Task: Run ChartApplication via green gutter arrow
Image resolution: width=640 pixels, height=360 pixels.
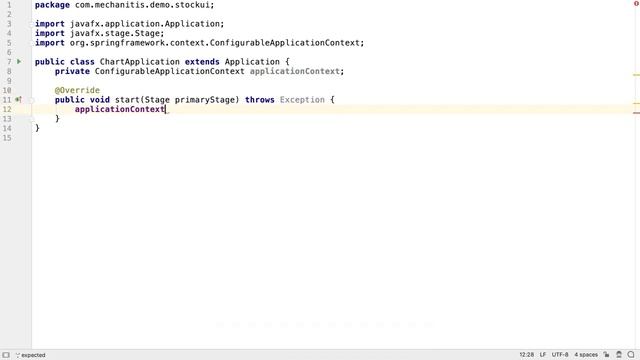Action: [x=19, y=62]
